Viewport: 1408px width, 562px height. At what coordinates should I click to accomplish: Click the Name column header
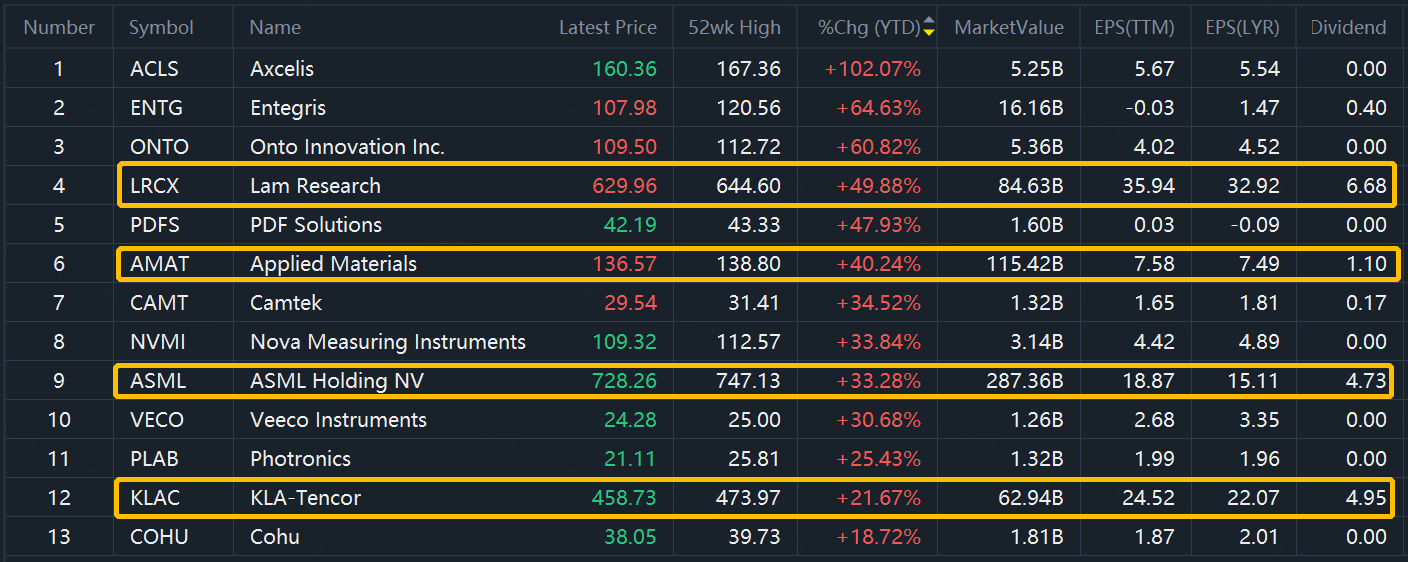tap(275, 27)
